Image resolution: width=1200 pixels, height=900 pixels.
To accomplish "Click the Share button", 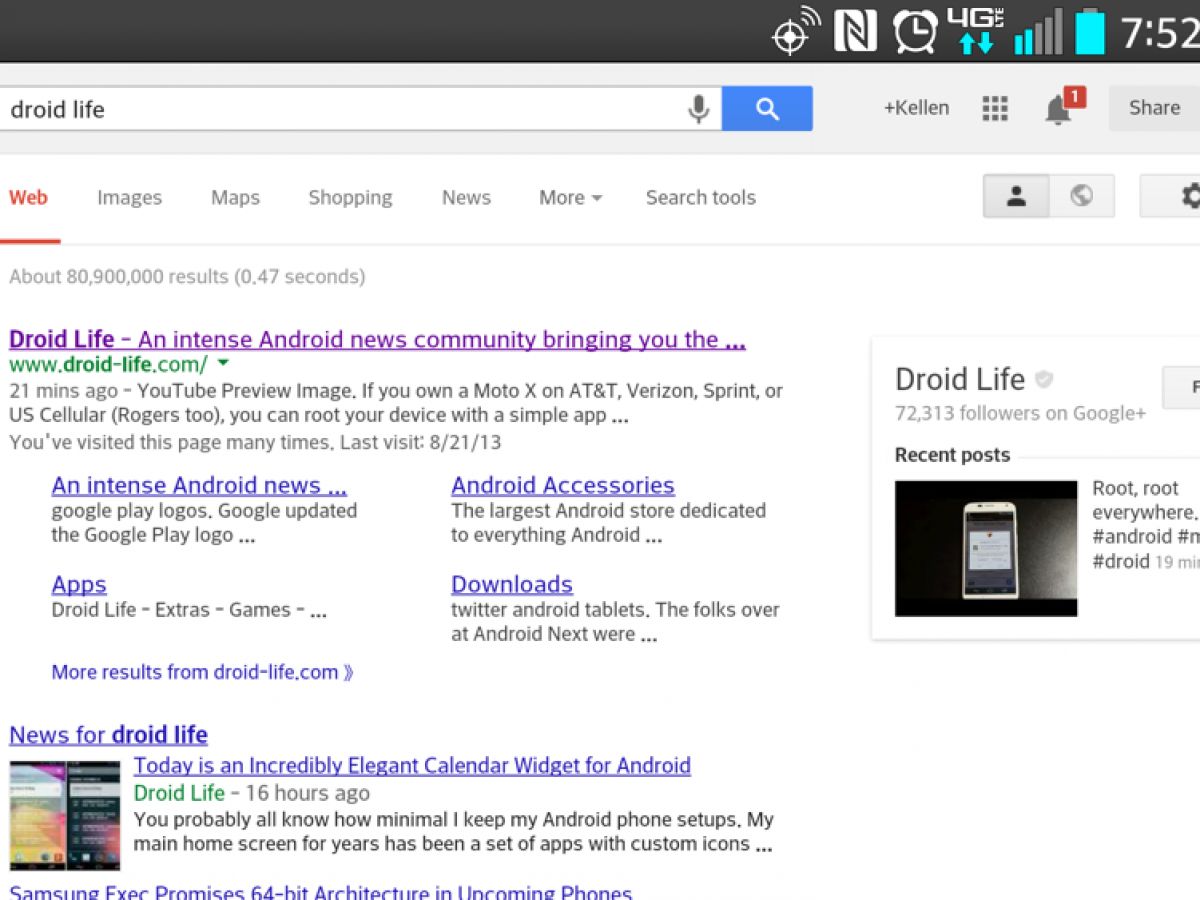I will click(x=1154, y=108).
